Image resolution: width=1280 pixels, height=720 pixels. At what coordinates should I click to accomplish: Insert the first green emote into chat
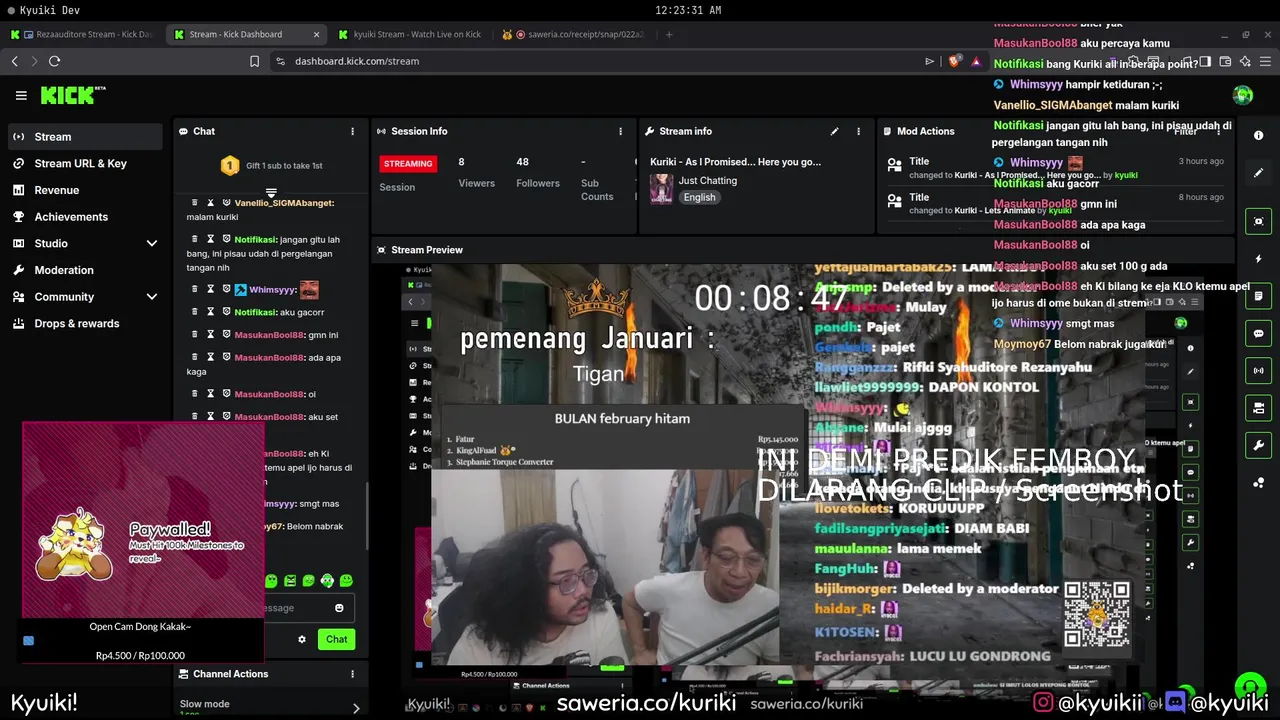pyautogui.click(x=271, y=581)
